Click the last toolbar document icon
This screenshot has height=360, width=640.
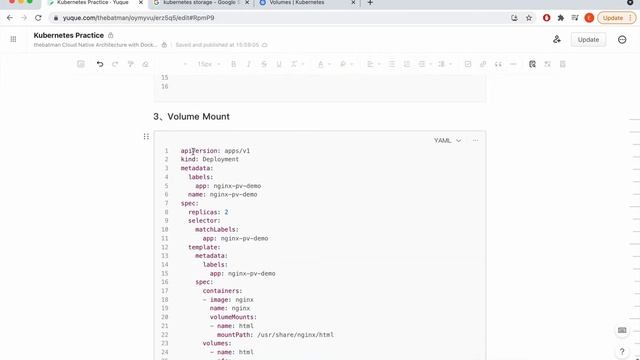[x=562, y=64]
